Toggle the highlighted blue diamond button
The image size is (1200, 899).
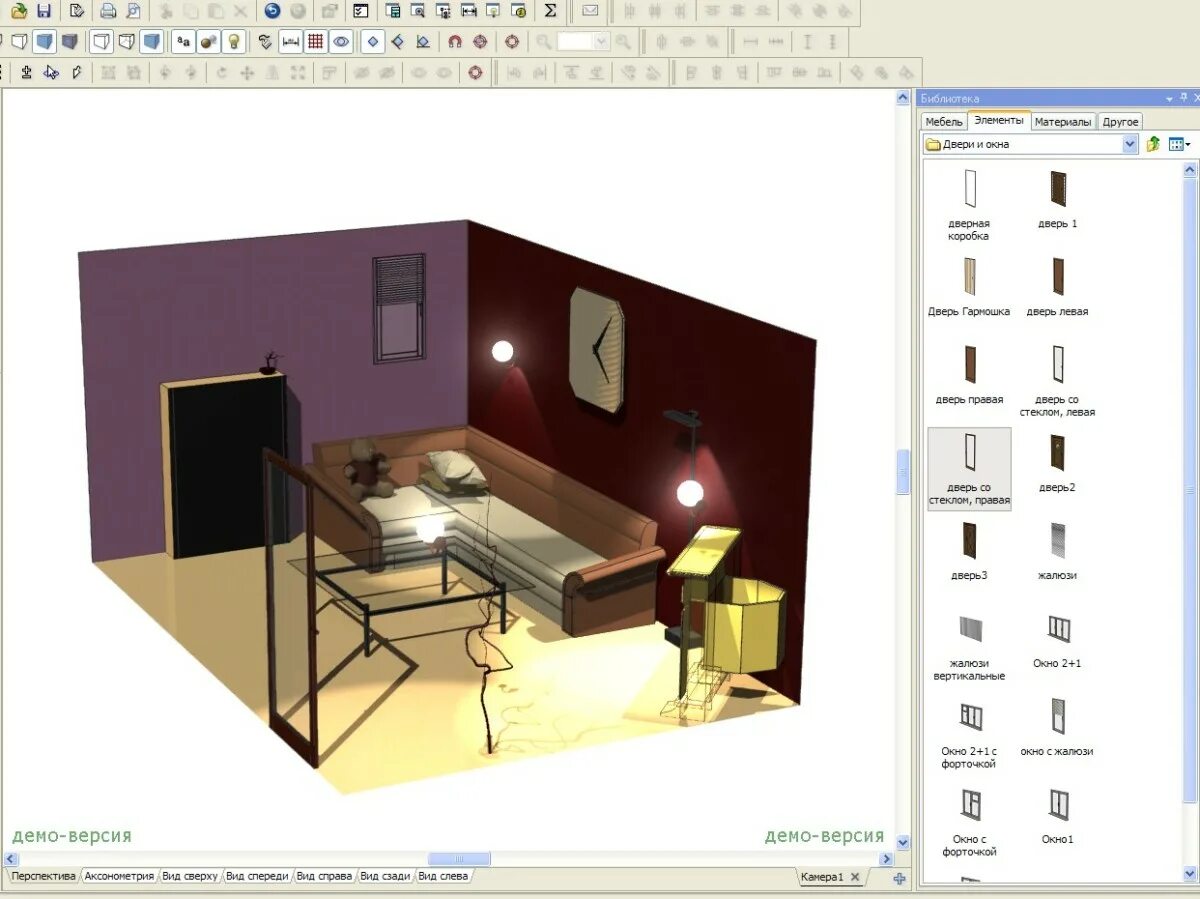pos(373,41)
